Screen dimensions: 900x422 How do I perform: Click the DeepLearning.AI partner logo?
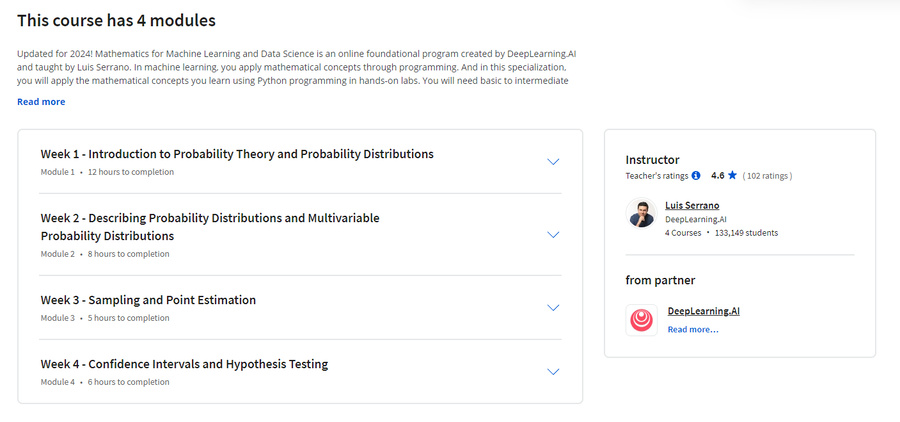tap(642, 320)
